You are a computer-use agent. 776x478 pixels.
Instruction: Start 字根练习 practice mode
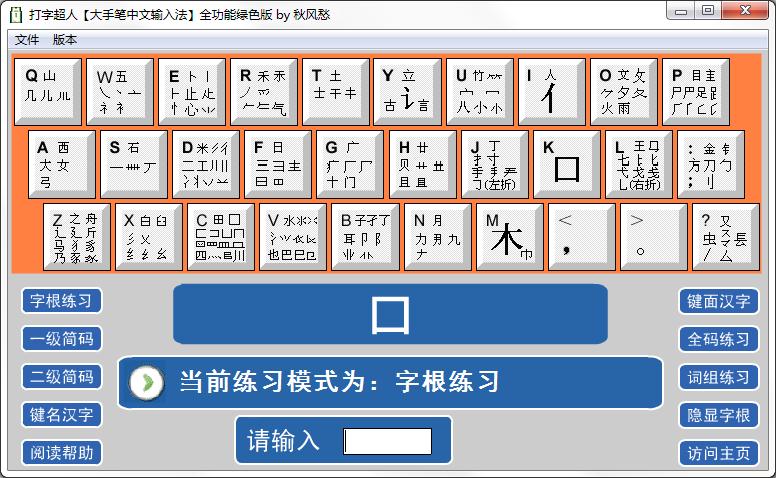pyautogui.click(x=61, y=300)
